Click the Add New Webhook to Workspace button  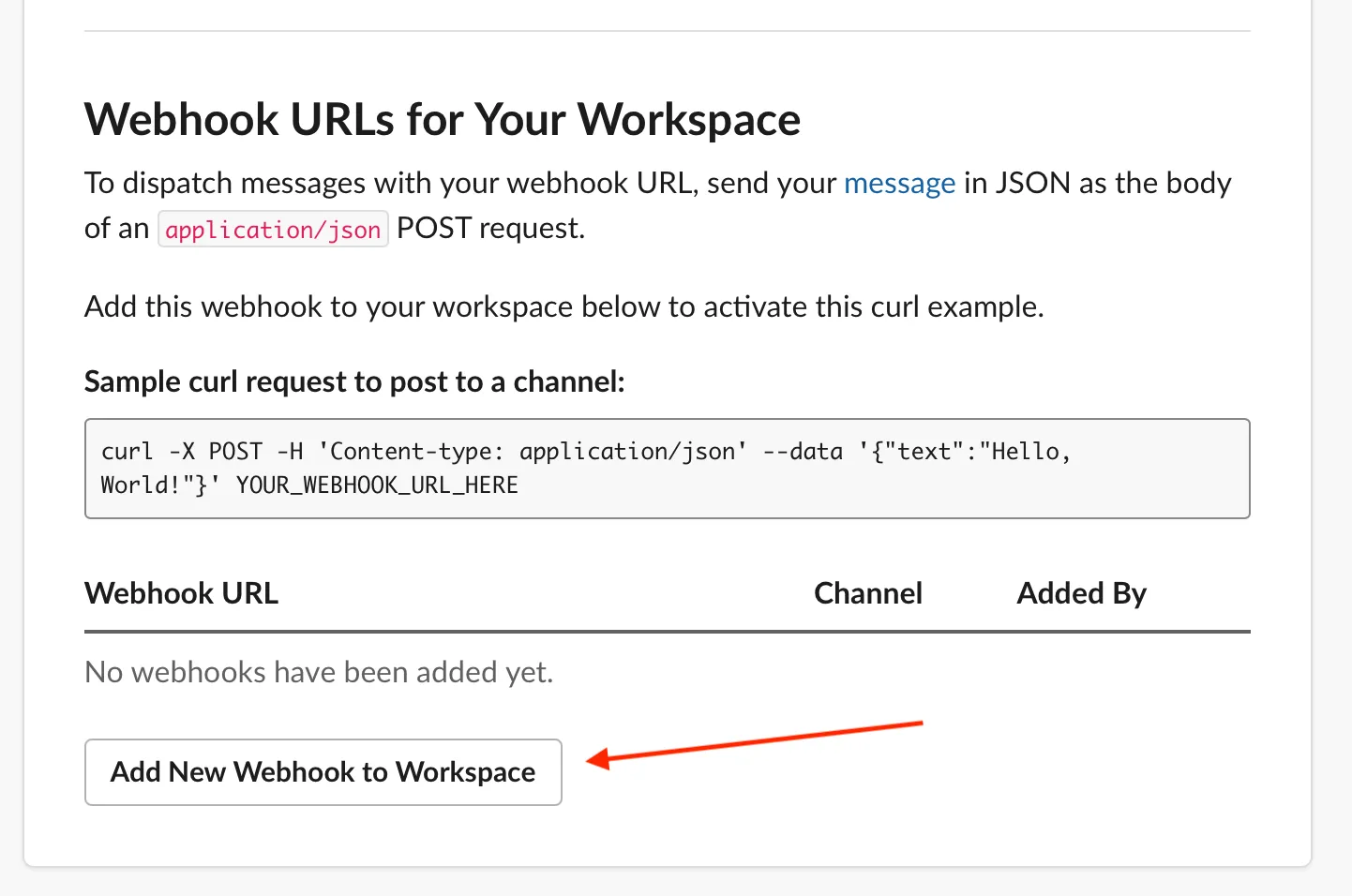click(323, 771)
